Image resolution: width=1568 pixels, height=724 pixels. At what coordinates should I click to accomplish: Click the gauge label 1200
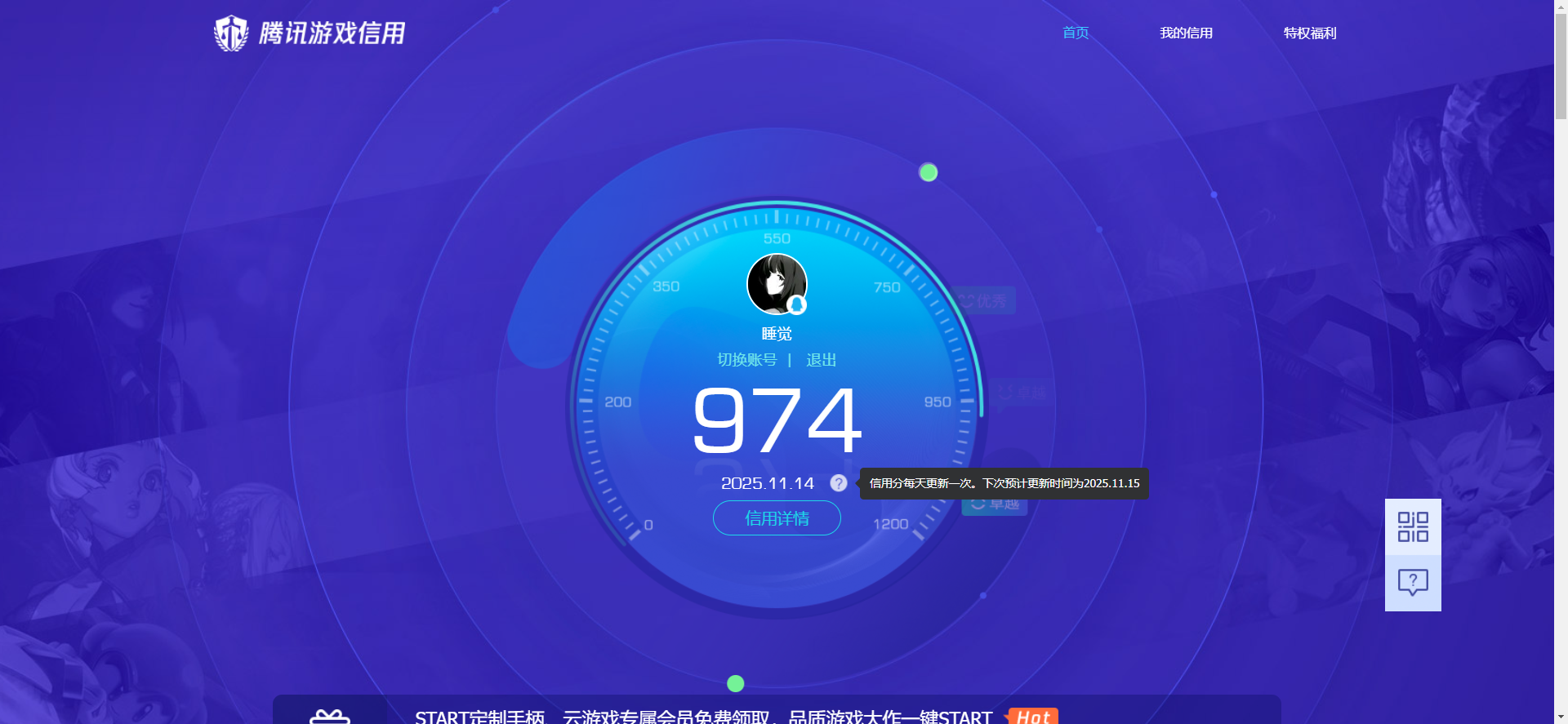pyautogui.click(x=890, y=524)
